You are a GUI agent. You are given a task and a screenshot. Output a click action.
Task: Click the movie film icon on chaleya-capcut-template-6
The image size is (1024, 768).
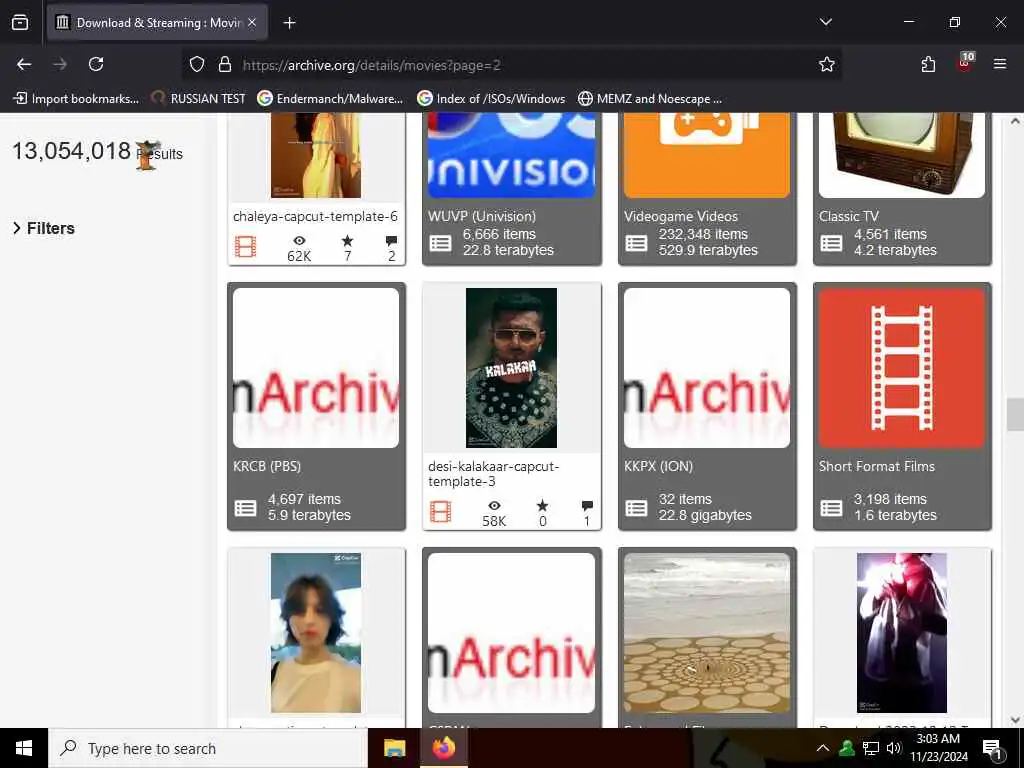click(246, 247)
